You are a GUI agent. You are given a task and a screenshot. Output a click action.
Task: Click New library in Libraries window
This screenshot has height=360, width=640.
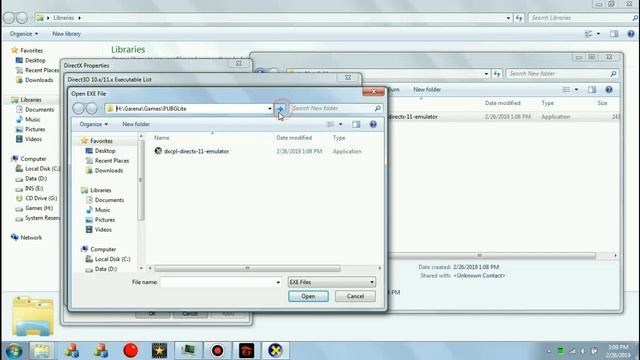click(67, 34)
